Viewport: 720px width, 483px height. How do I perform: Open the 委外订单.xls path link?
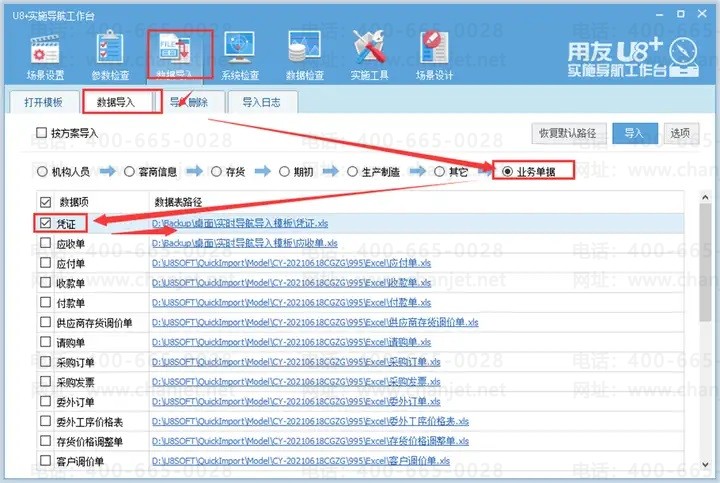coord(296,401)
